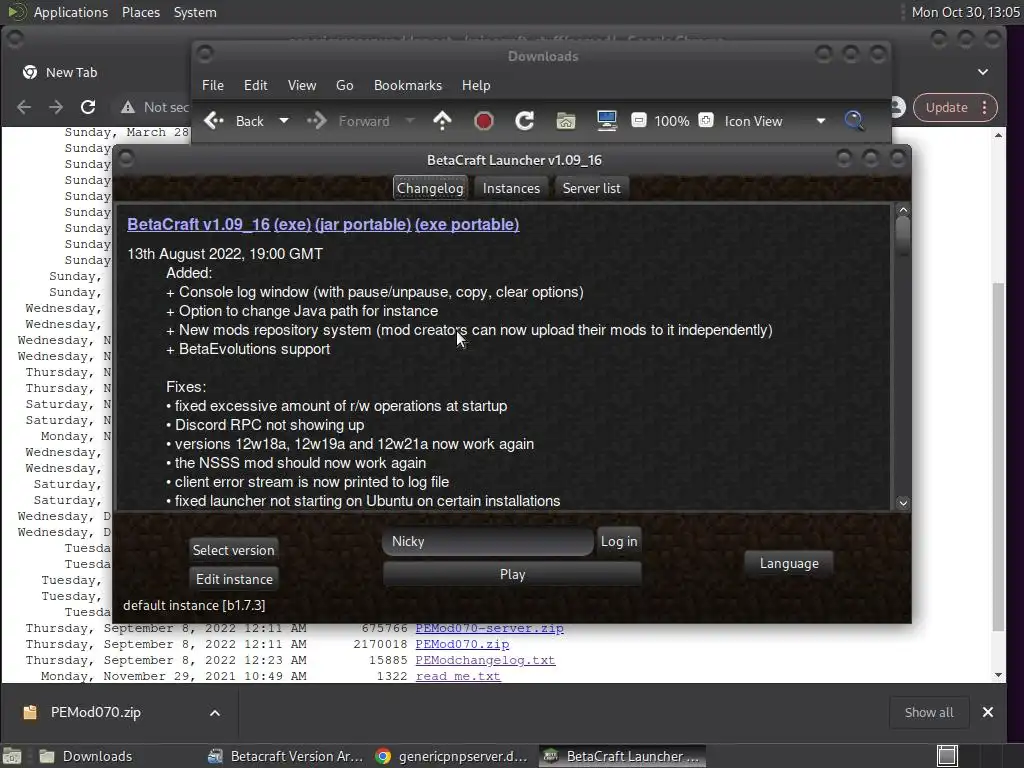
Task: Open the Places menu
Action: (x=140, y=12)
